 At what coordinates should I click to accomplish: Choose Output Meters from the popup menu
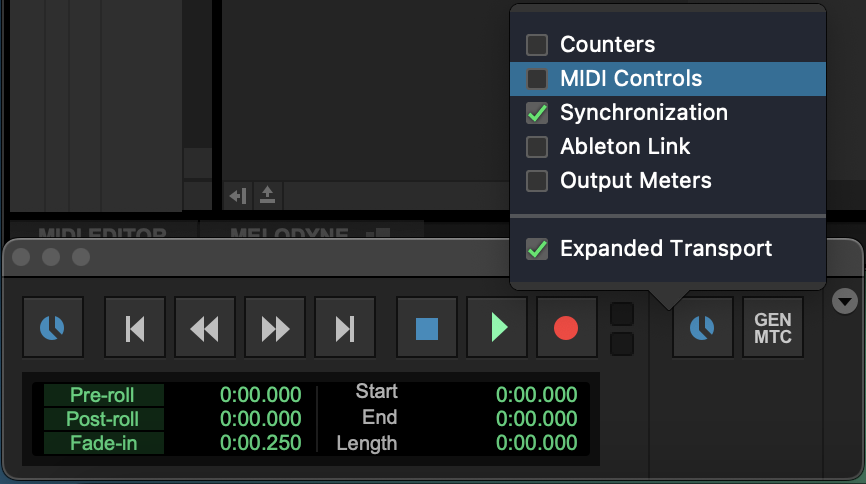click(x=635, y=180)
